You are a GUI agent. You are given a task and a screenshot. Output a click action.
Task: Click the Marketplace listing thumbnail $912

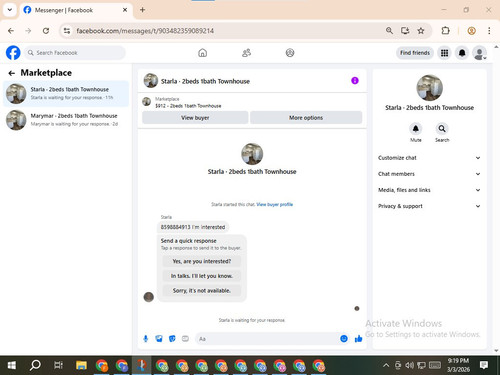coord(147,101)
